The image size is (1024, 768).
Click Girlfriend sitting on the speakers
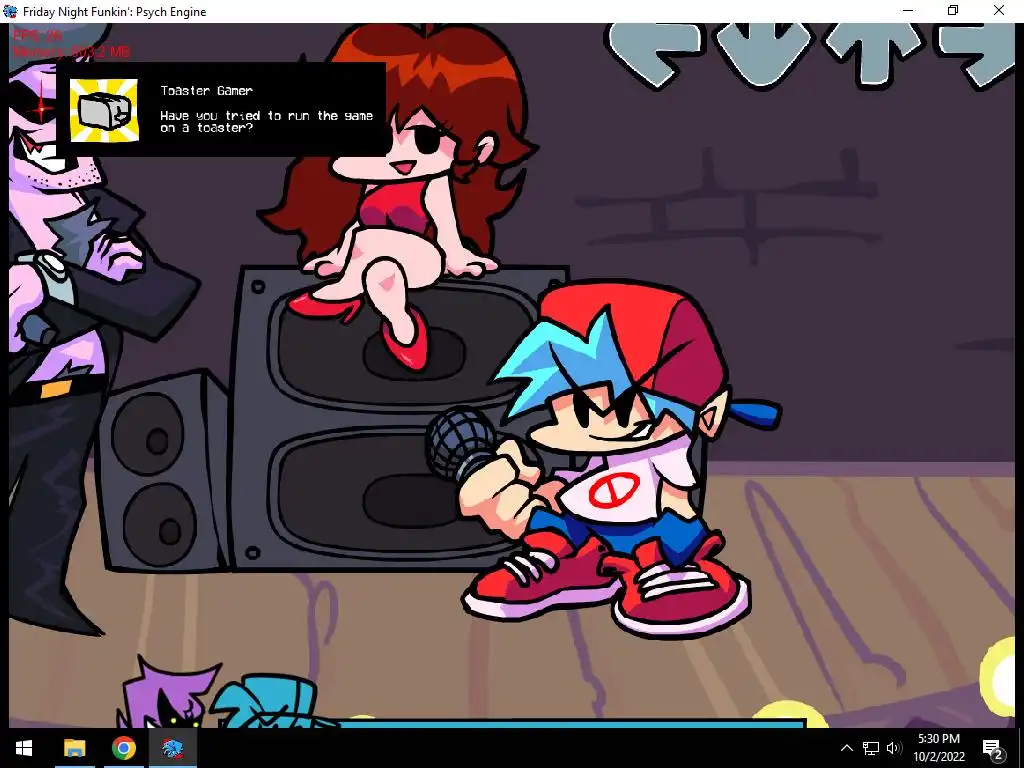398,196
